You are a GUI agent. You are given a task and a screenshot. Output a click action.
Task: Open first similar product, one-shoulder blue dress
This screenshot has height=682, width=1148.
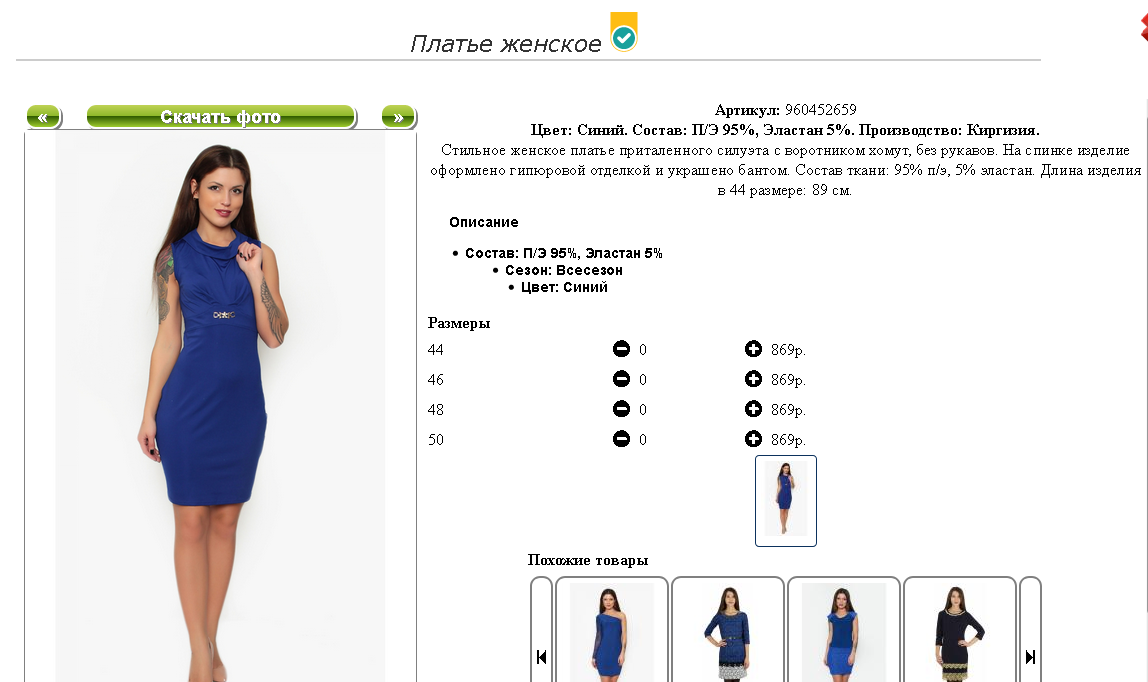click(611, 632)
